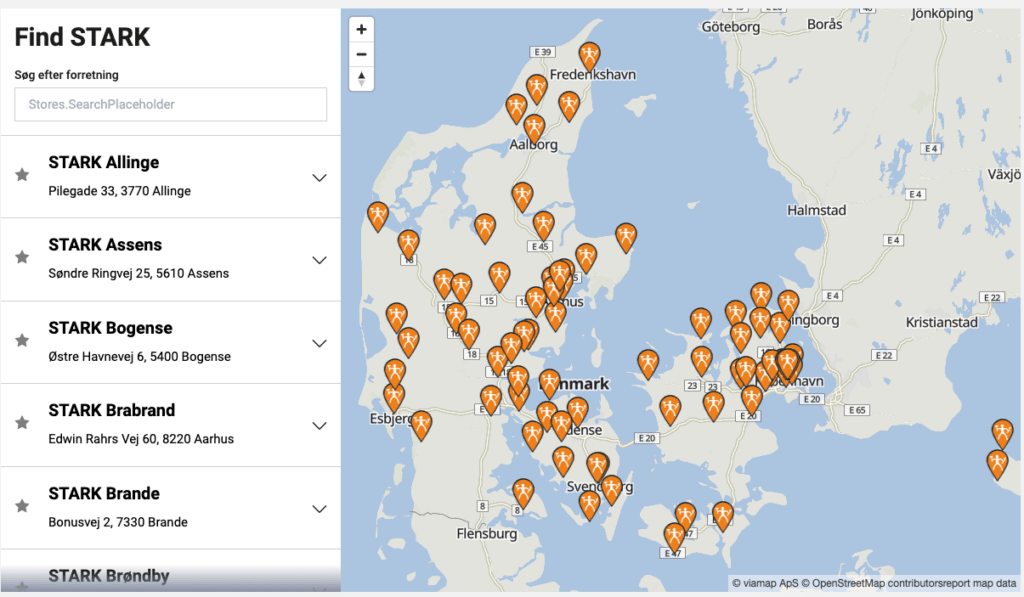This screenshot has width=1024, height=597.
Task: Select store marker at Frederikshavn
Action: coord(590,56)
